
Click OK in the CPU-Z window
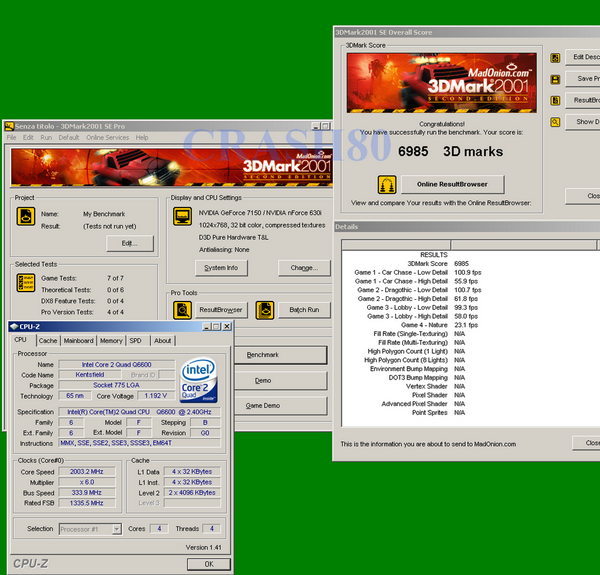[x=209, y=564]
